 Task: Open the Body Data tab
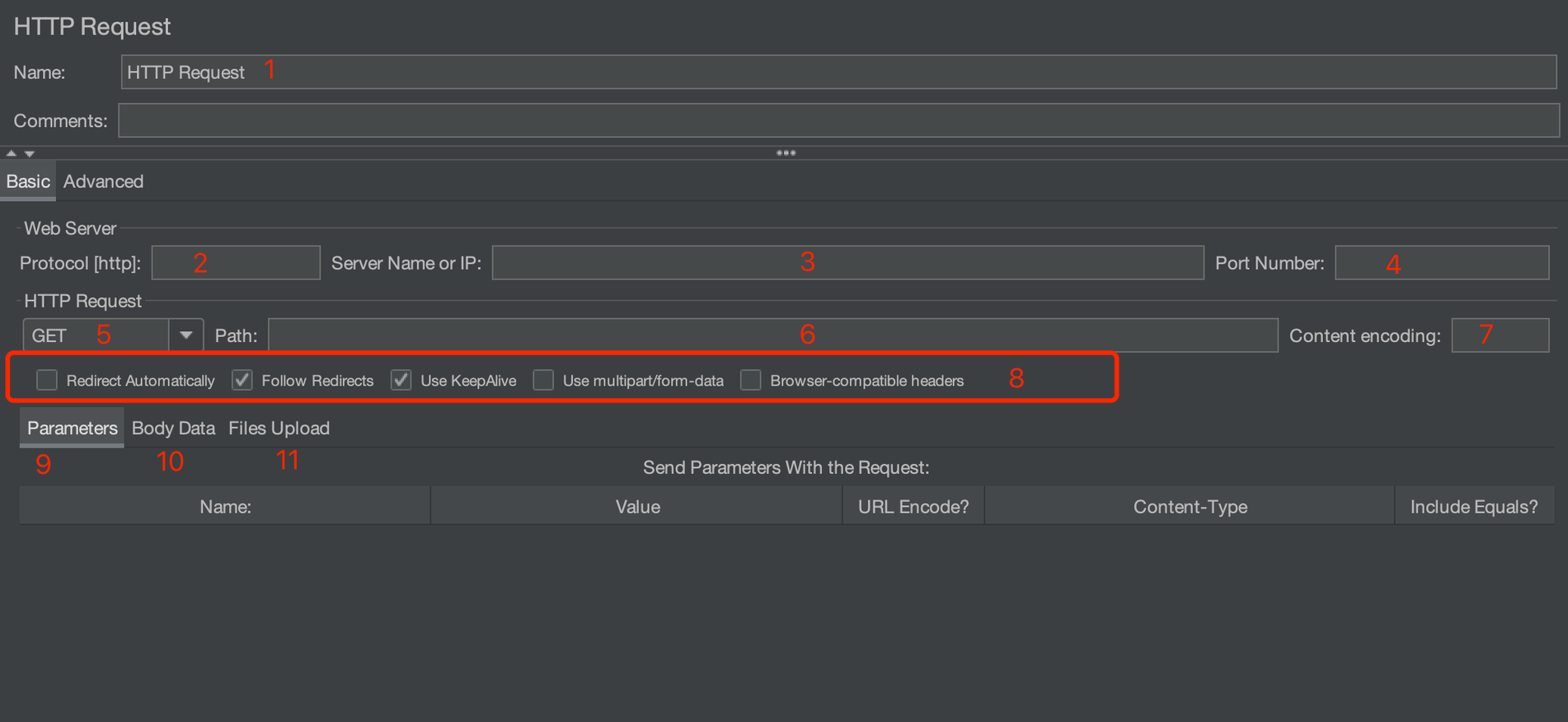click(173, 428)
